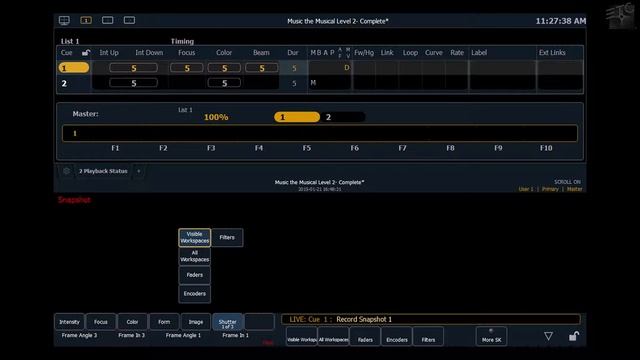Click the D flag in cue 1 row
The image size is (640, 360).
coord(347,68)
